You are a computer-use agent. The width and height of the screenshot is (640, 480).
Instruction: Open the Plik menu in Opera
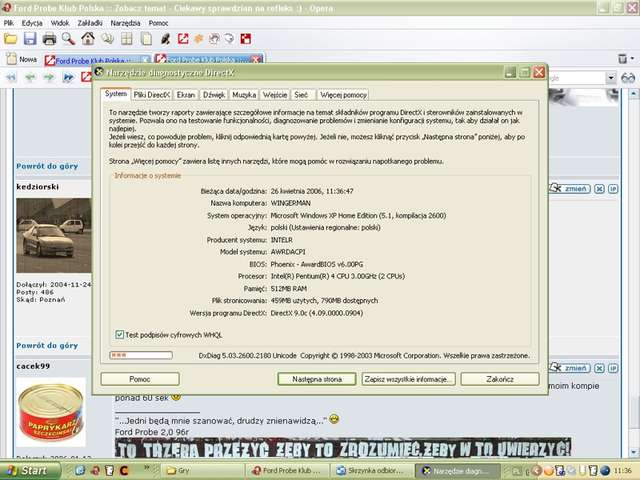[9, 23]
